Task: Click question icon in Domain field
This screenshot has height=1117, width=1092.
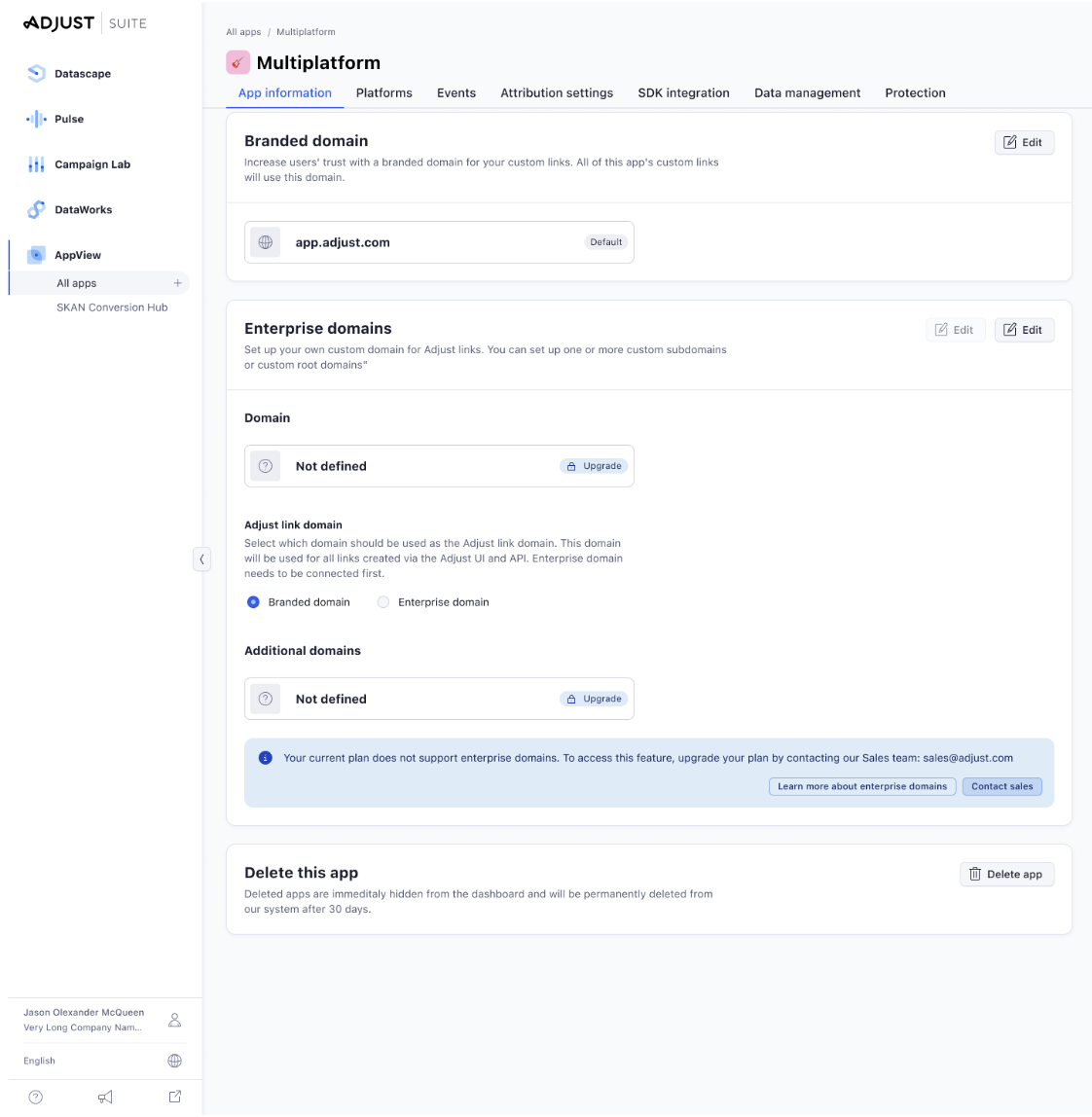Action: [x=265, y=466]
